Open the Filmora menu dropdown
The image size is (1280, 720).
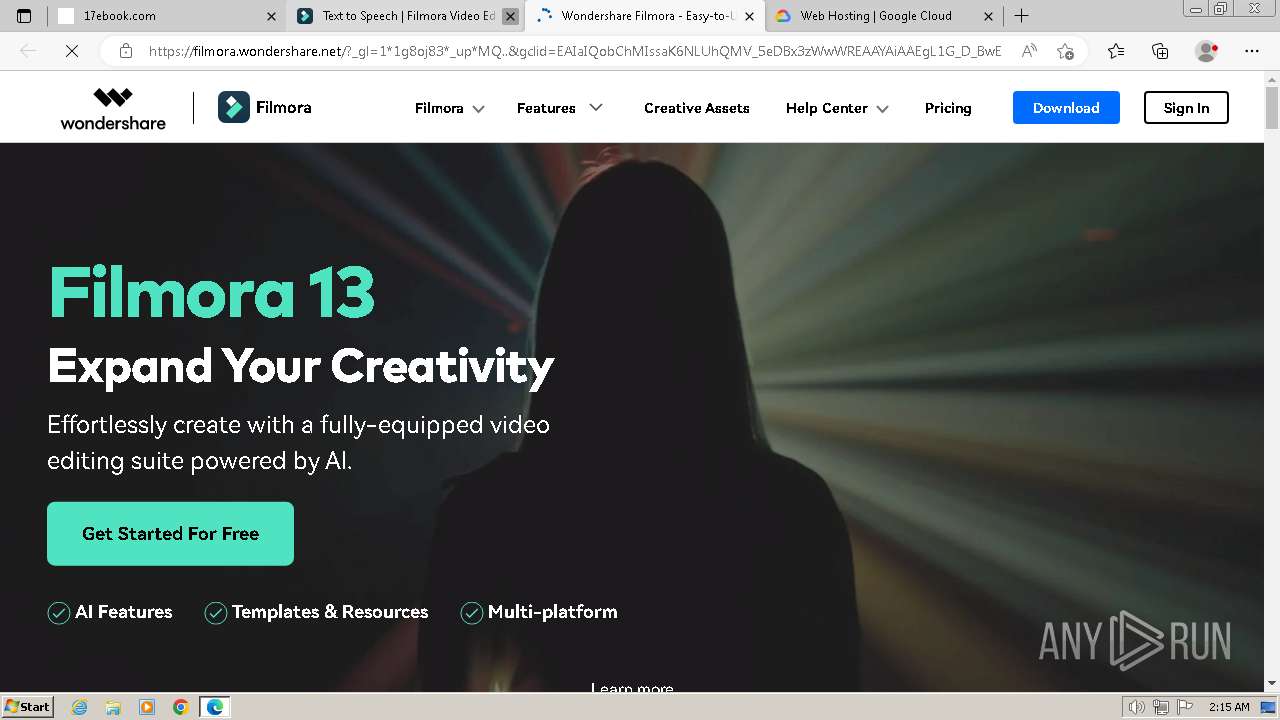coord(450,108)
